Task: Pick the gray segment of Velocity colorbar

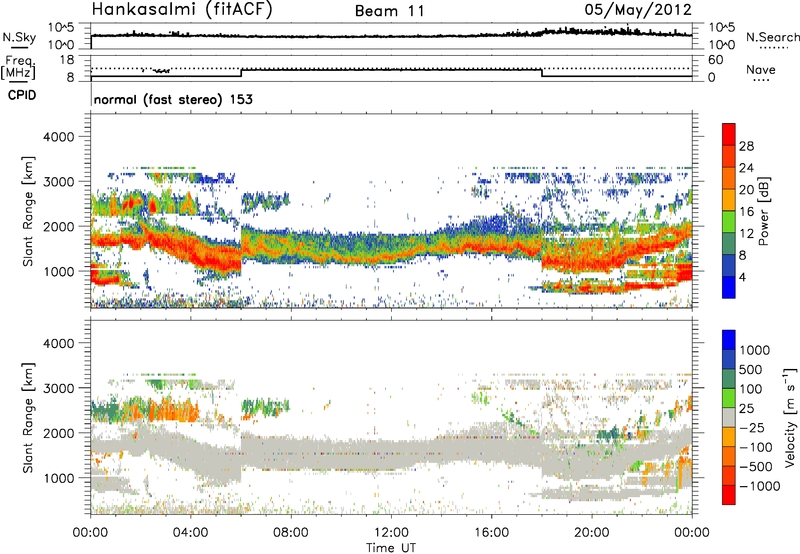Action: coord(729,418)
